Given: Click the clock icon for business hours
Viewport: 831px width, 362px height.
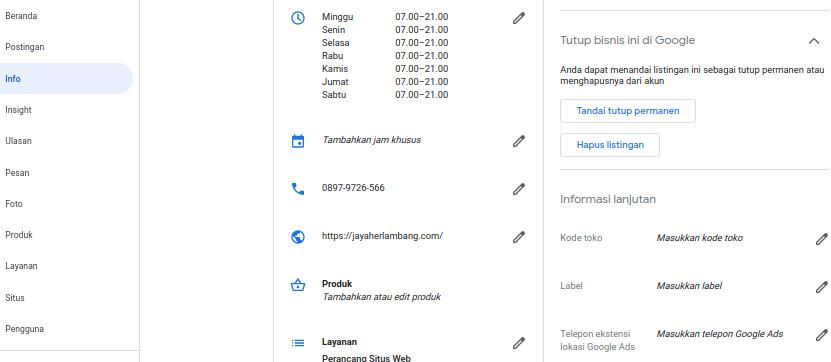Looking at the screenshot, I should tap(298, 17).
